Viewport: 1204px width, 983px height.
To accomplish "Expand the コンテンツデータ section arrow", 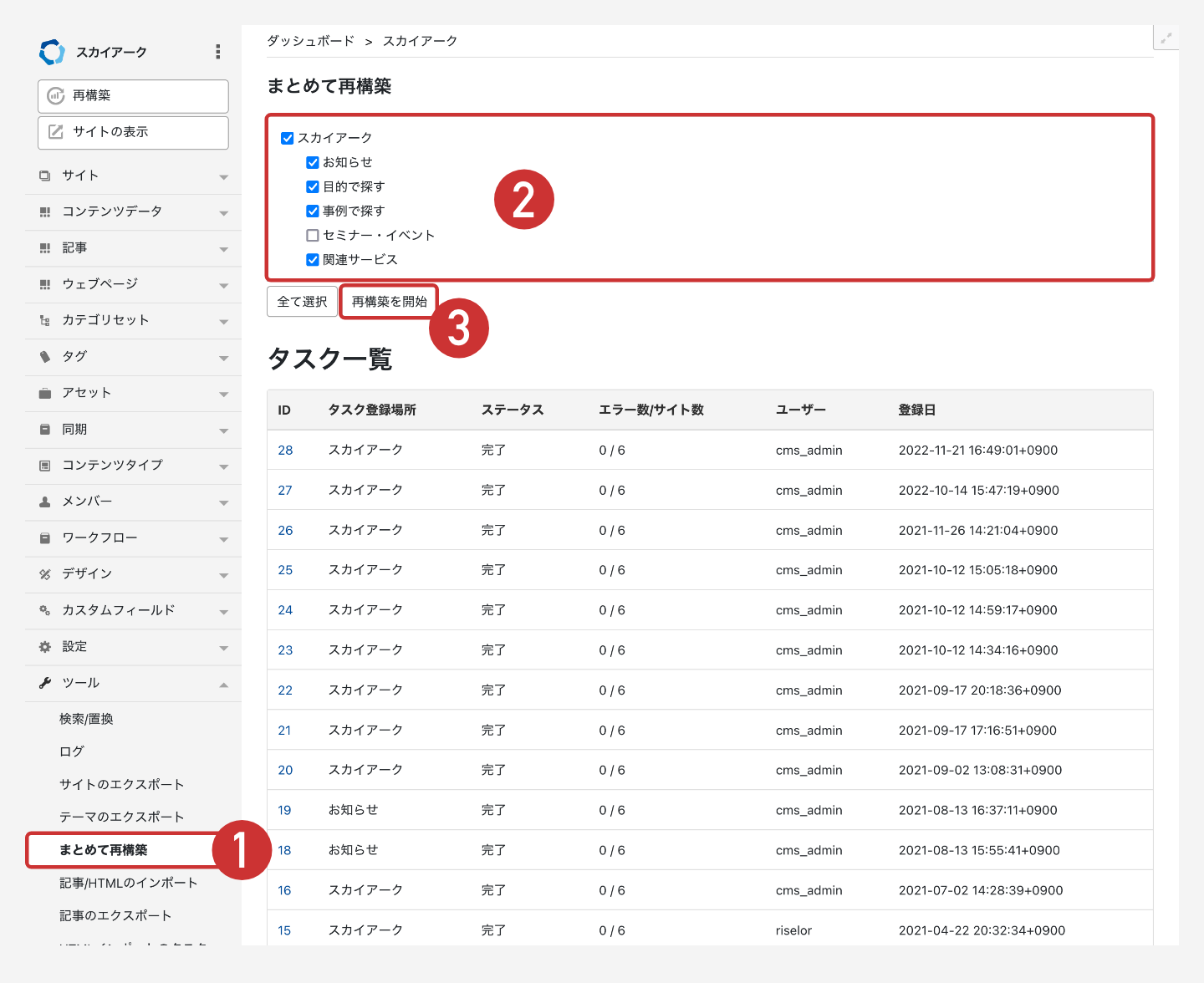I will click(223, 212).
